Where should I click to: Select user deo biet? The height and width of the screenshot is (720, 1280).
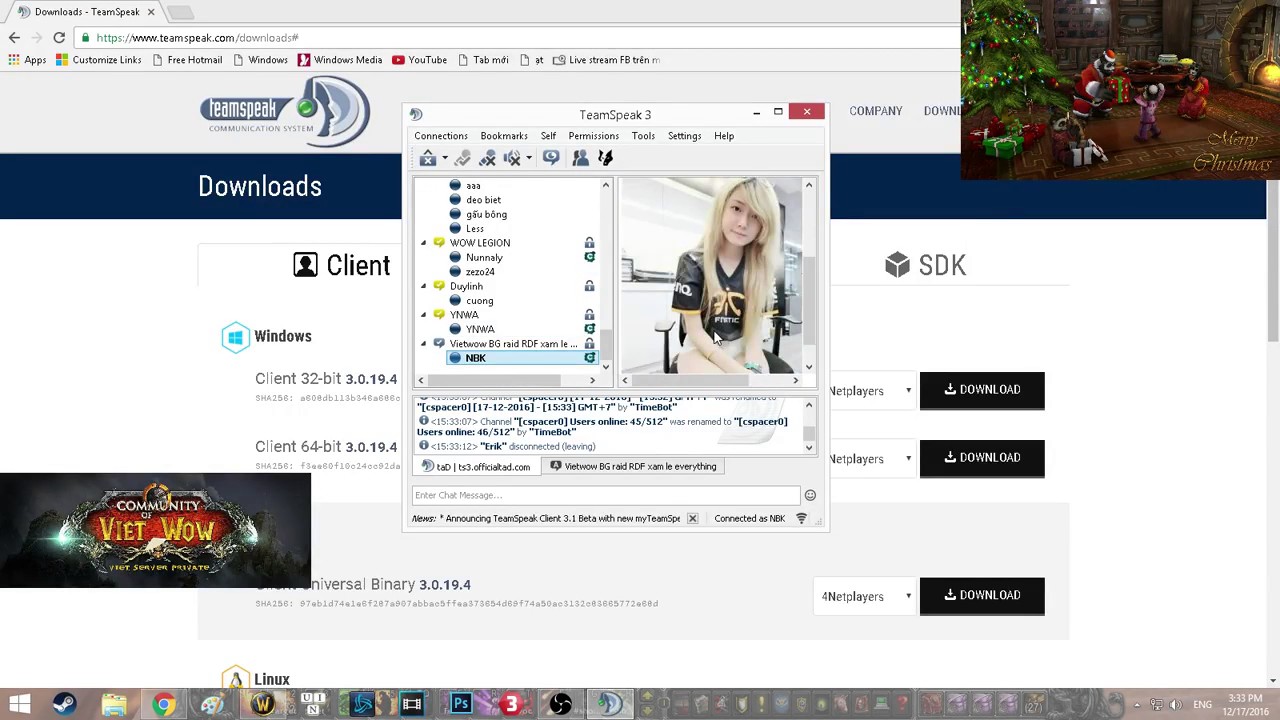click(x=483, y=200)
